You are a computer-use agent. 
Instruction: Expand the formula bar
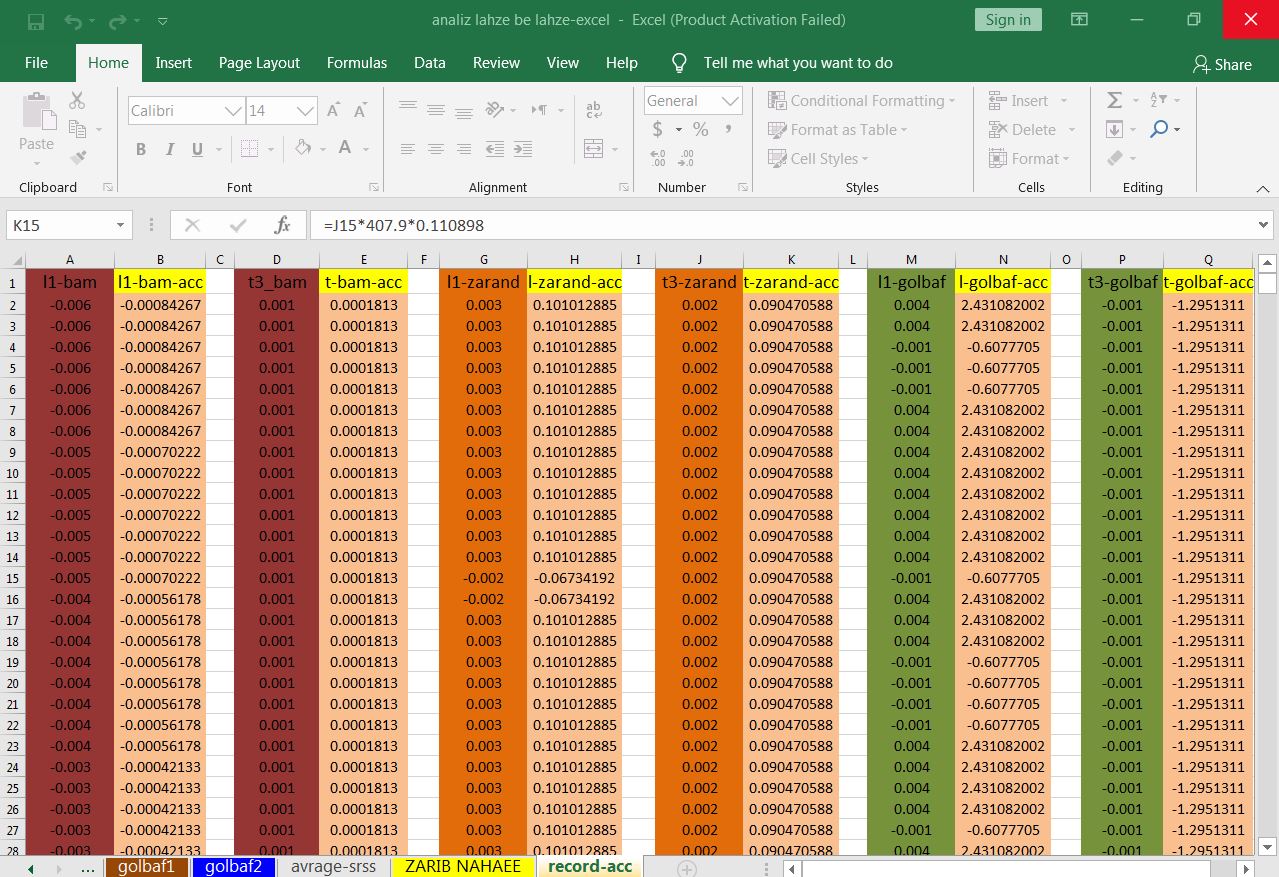[x=1264, y=225]
